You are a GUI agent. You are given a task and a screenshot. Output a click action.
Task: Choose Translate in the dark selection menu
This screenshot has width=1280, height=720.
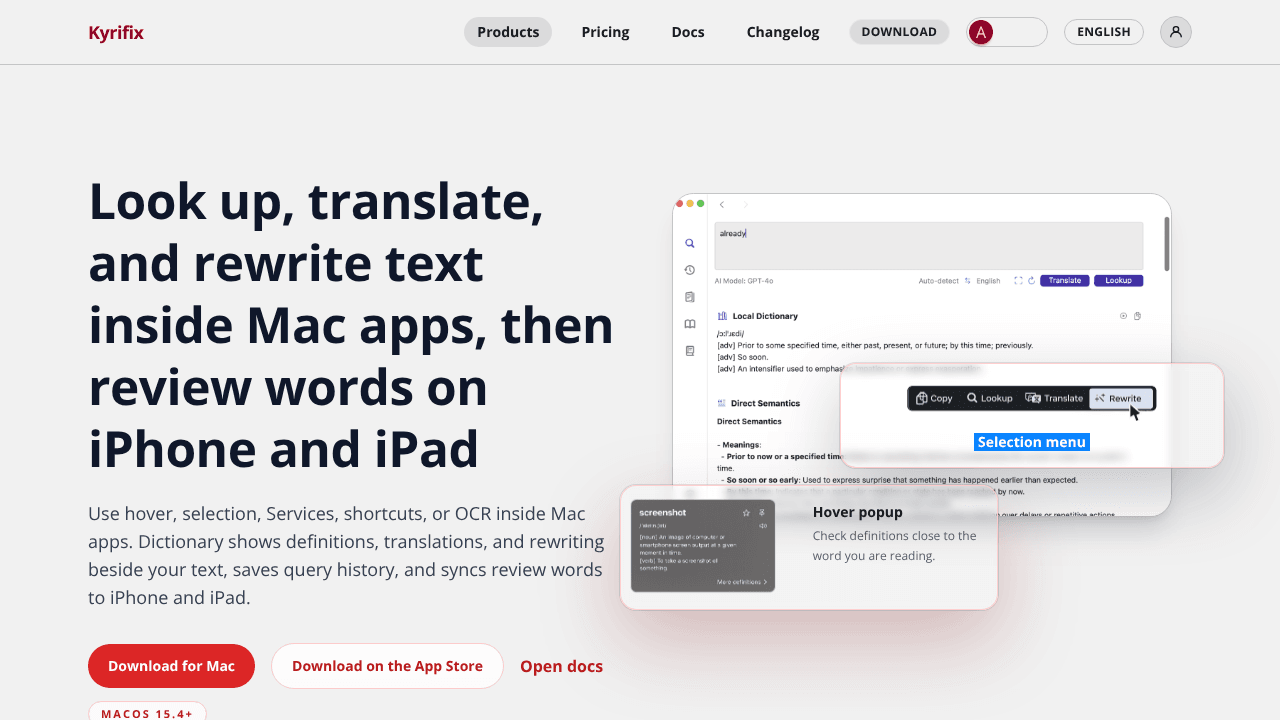[1054, 398]
